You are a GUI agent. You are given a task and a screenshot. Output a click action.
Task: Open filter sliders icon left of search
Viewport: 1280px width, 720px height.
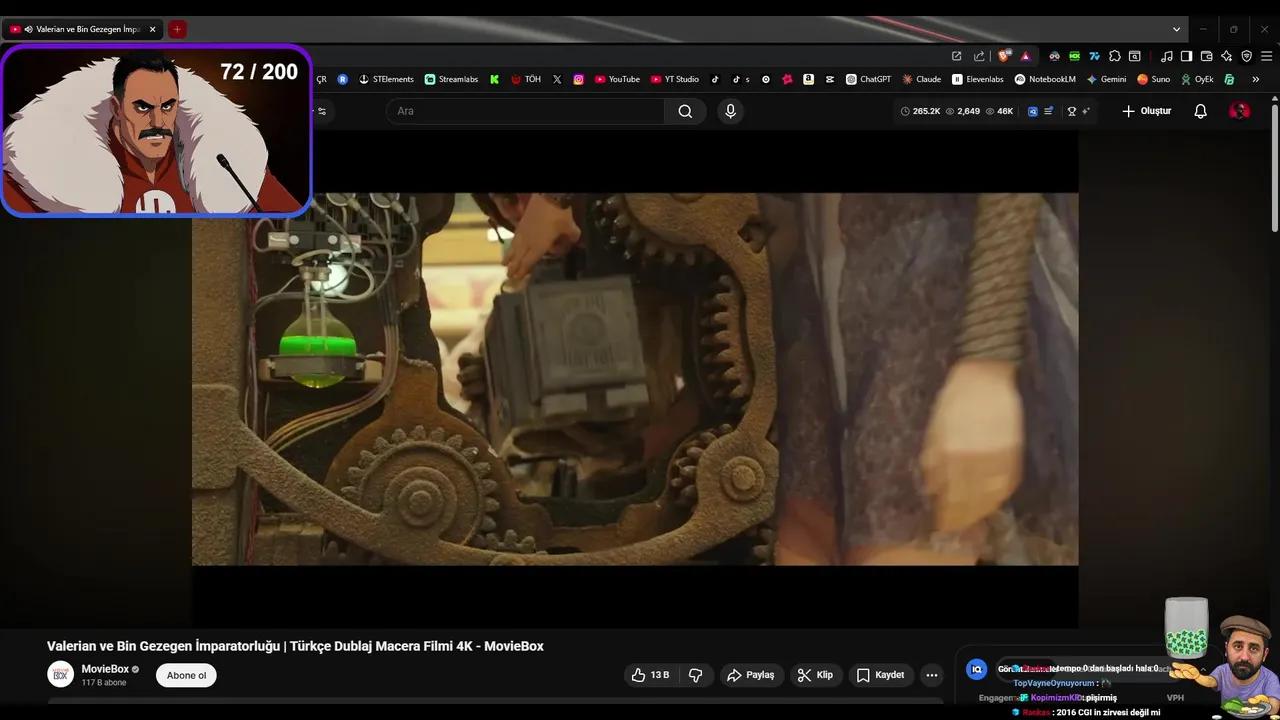coord(322,111)
